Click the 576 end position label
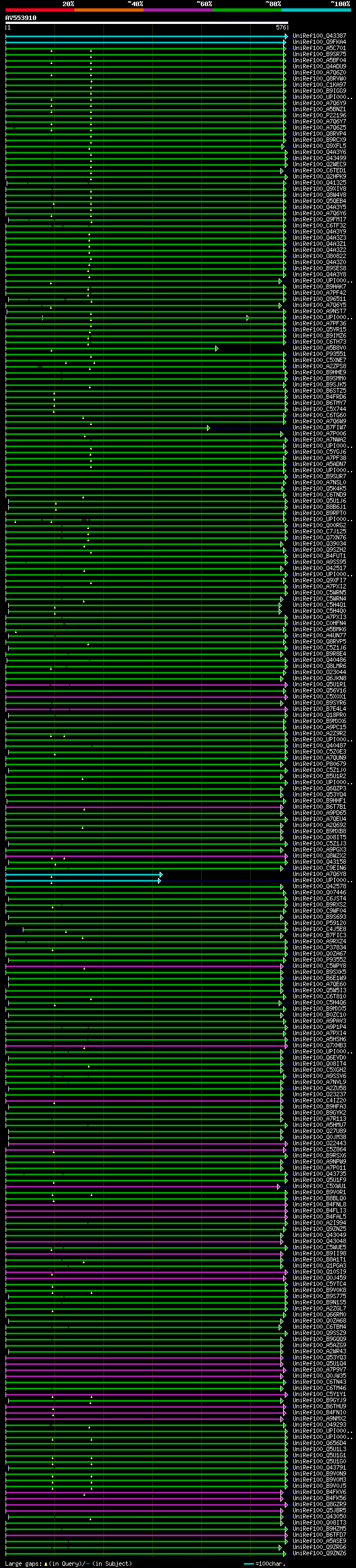The width and height of the screenshot is (356, 1568). pyautogui.click(x=280, y=28)
